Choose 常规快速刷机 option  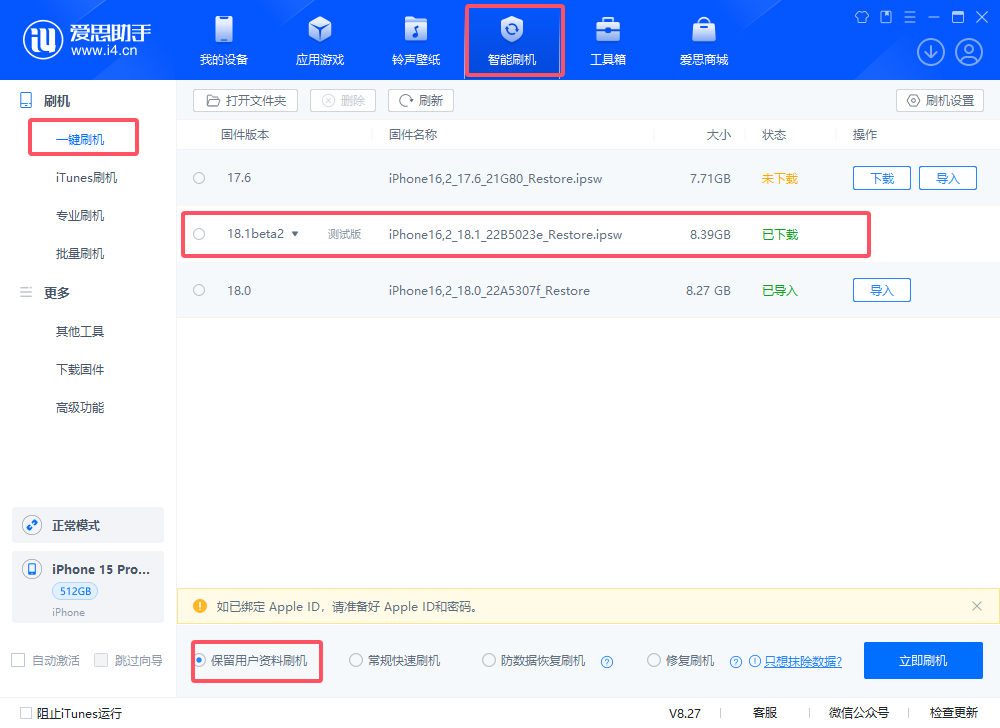pyautogui.click(x=356, y=660)
